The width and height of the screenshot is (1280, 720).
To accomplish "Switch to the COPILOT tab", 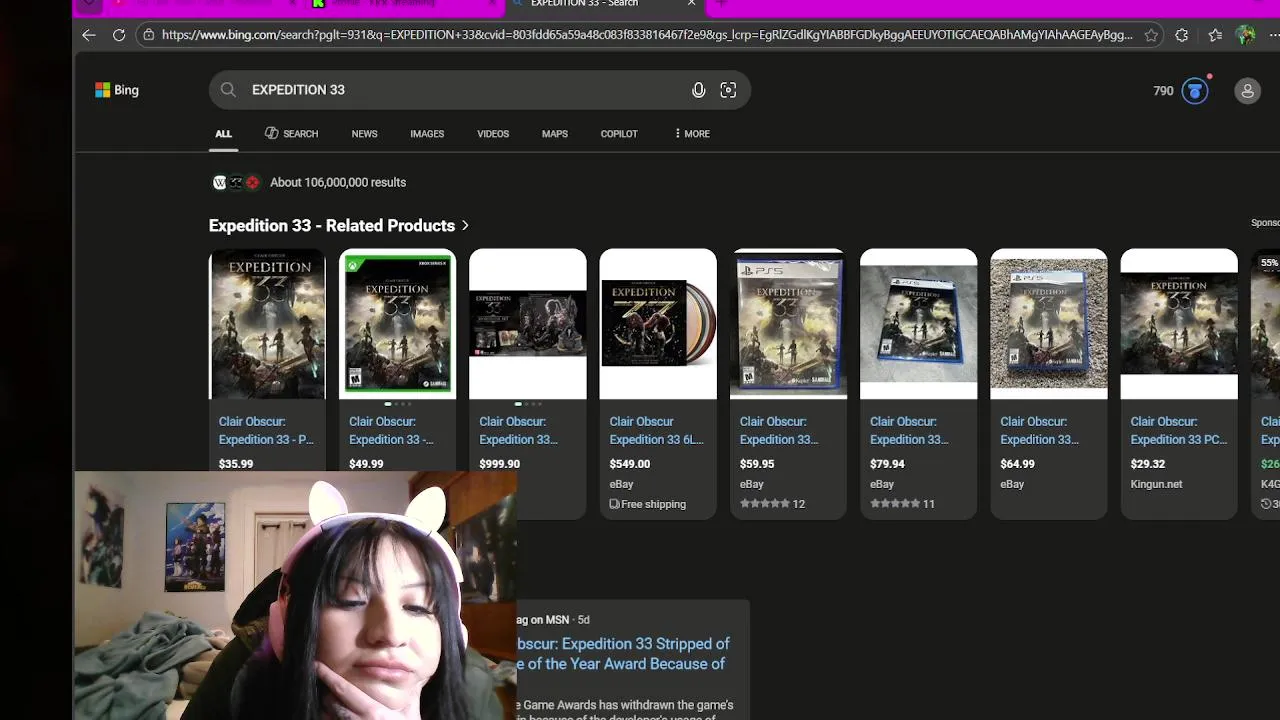I will (619, 134).
